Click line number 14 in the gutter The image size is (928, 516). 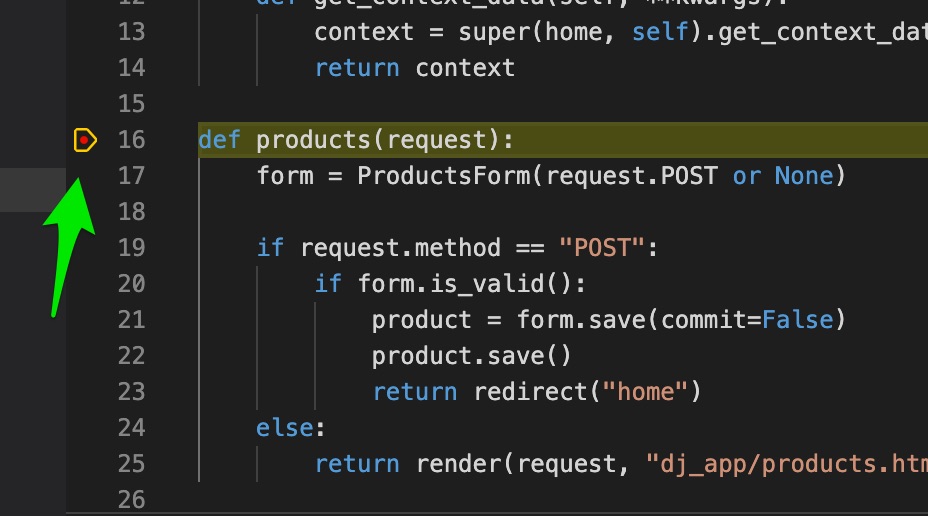[x=131, y=68]
